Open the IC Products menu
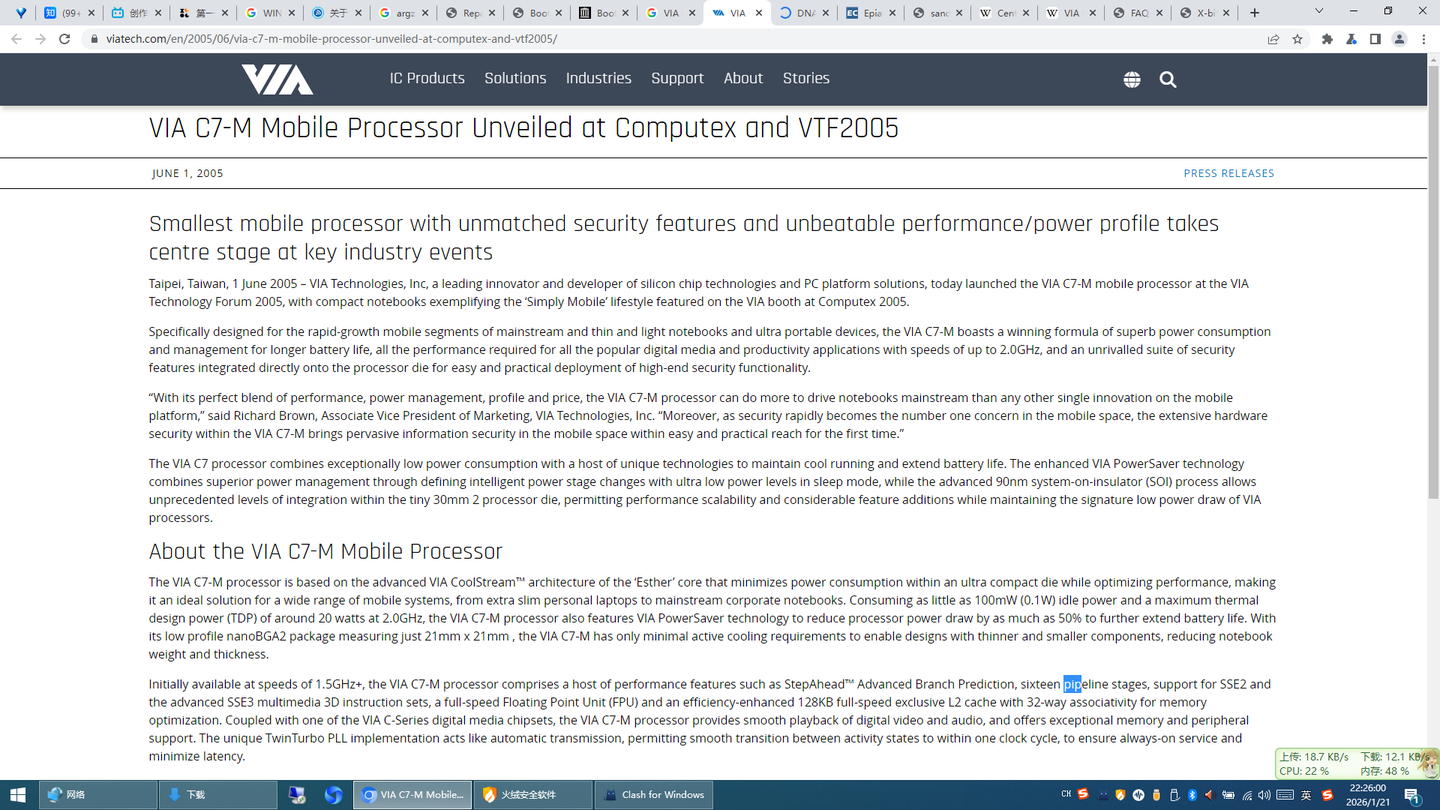 click(427, 78)
